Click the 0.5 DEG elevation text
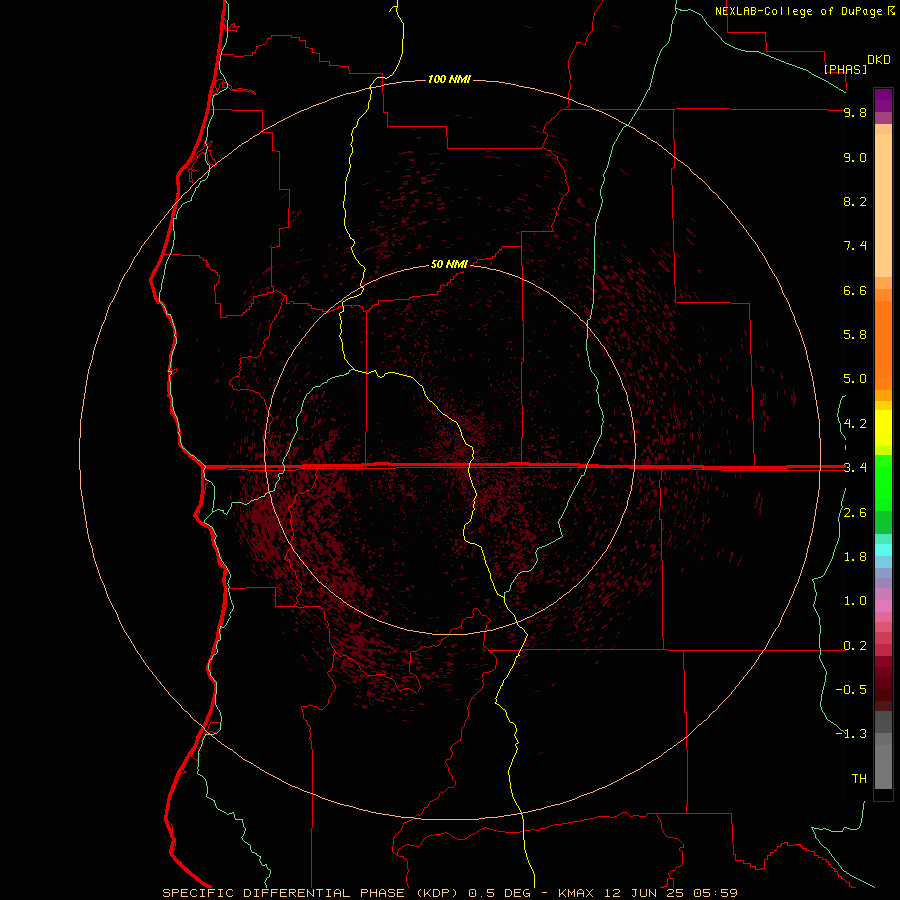 [x=500, y=893]
